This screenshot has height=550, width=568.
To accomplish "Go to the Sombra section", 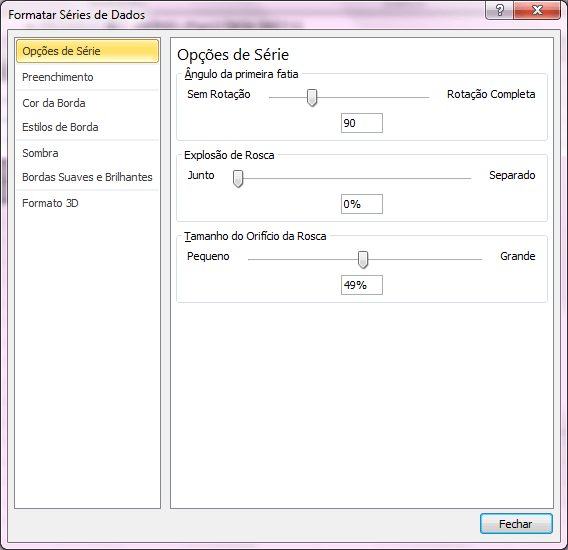I will coord(87,153).
